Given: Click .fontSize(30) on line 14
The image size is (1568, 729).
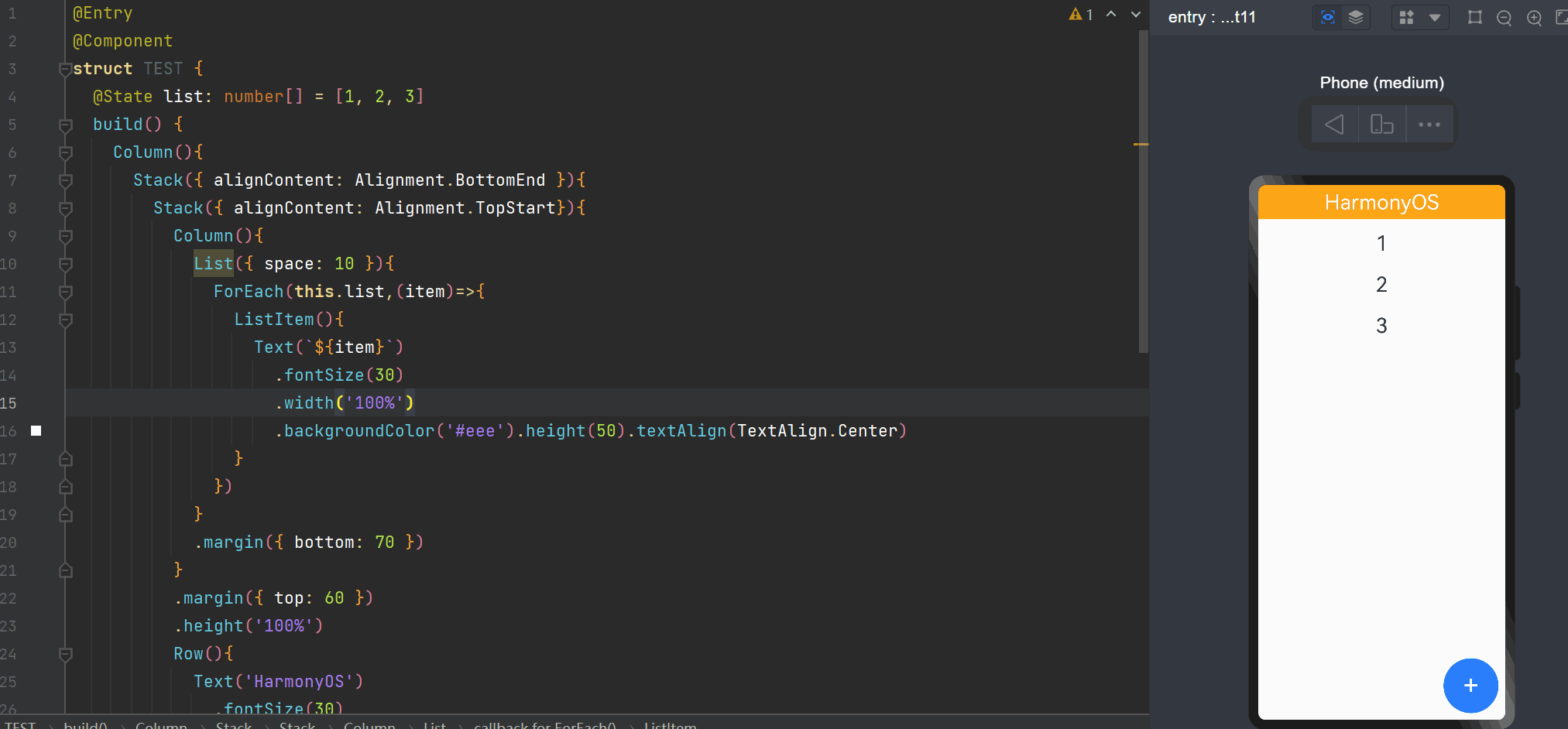Looking at the screenshot, I should 339,375.
